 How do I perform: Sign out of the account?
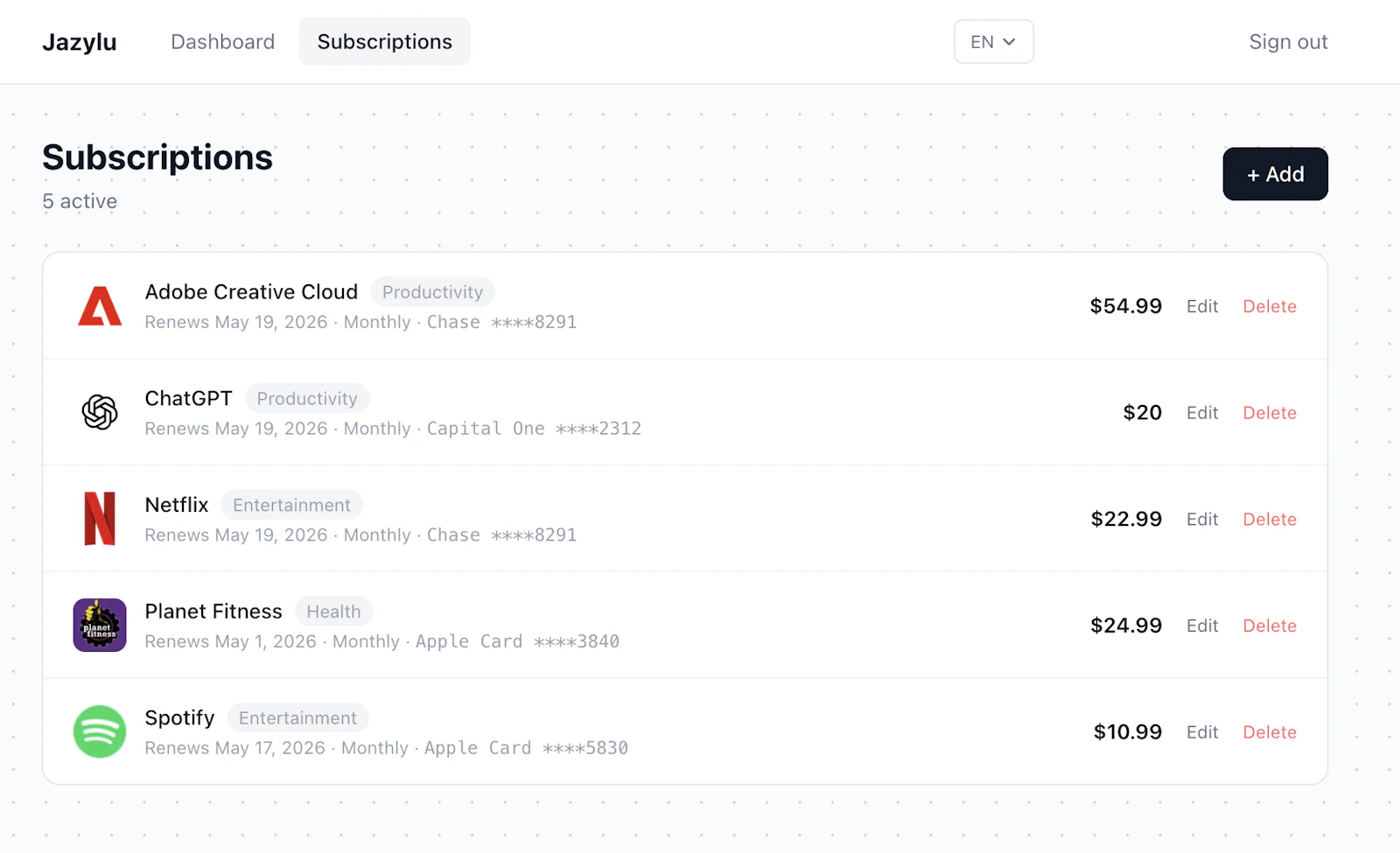click(x=1288, y=42)
